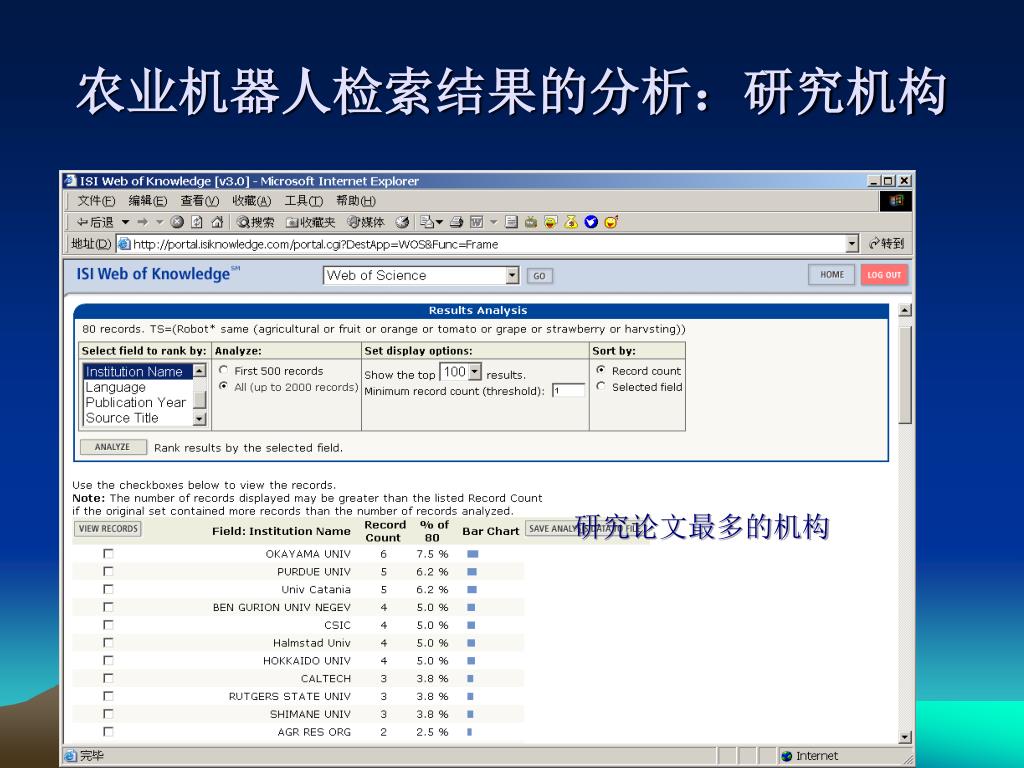Click the HOME button
This screenshot has height=768, width=1024.
832,275
